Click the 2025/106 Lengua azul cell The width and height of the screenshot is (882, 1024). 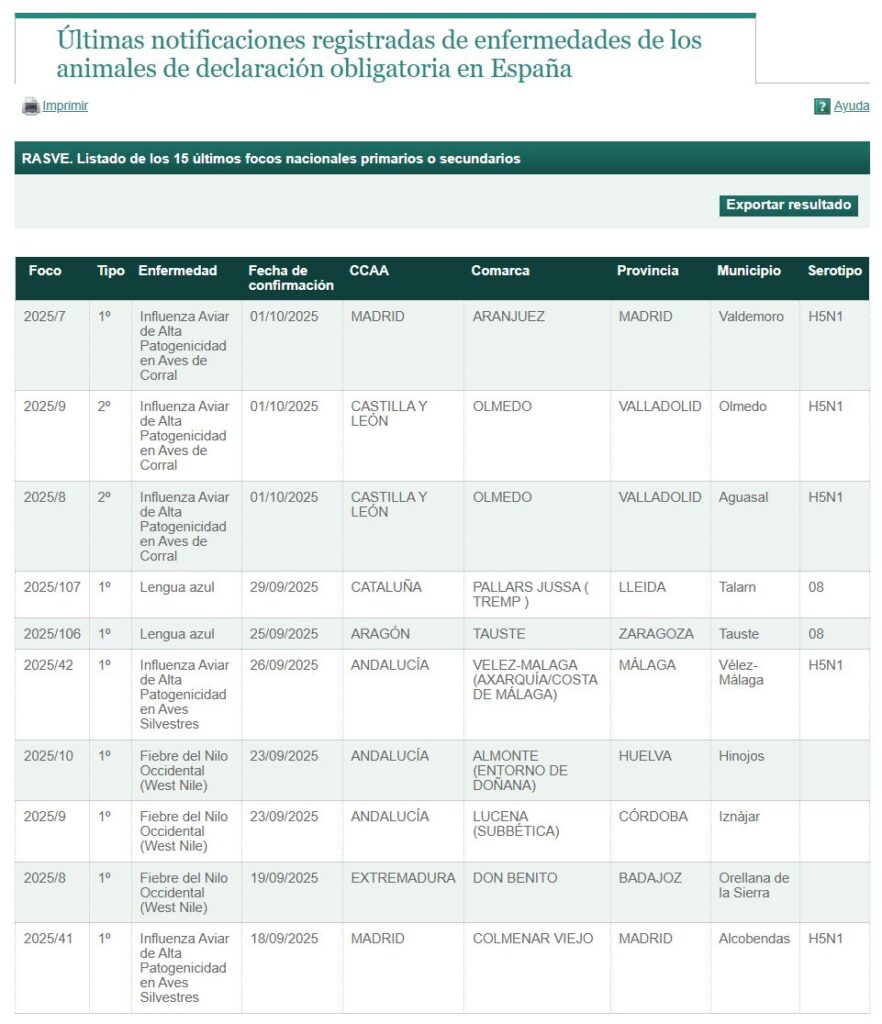[177, 634]
